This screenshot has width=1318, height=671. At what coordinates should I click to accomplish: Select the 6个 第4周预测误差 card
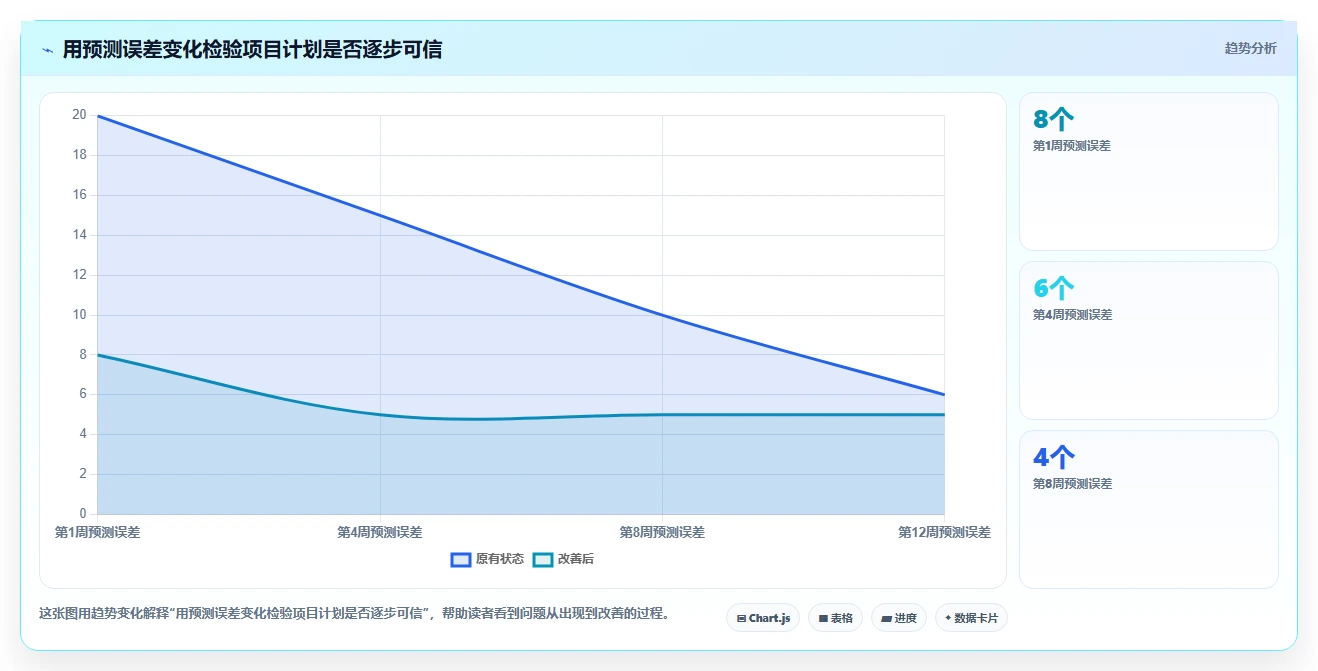(1148, 340)
